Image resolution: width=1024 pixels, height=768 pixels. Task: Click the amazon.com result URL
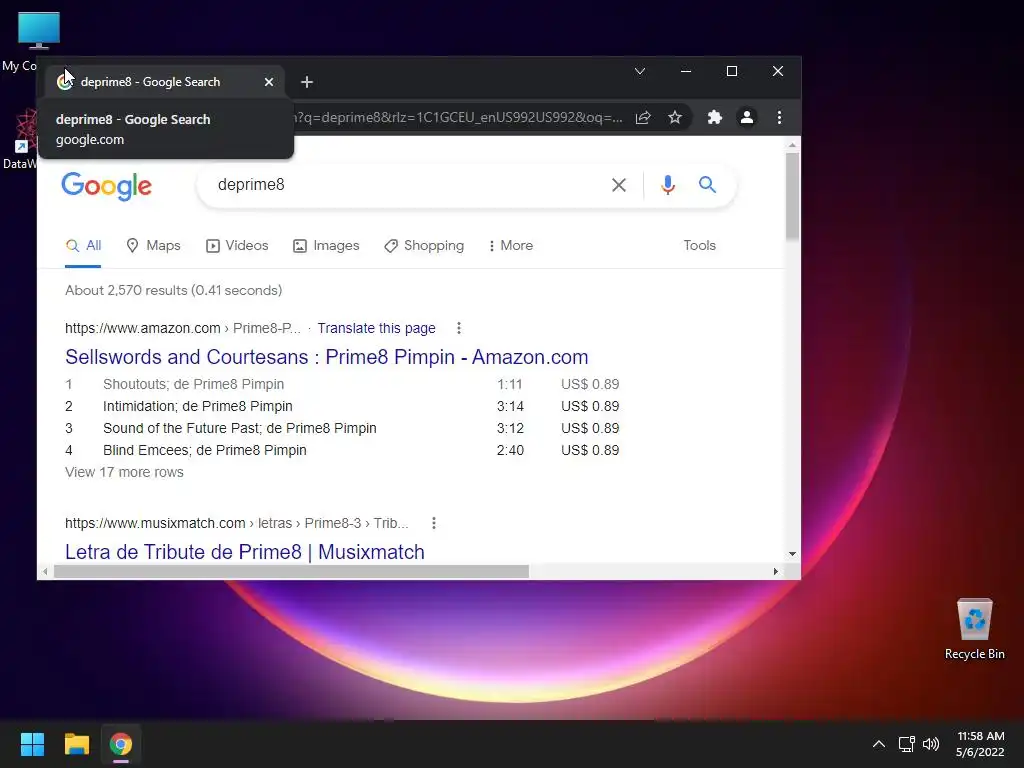(x=183, y=328)
